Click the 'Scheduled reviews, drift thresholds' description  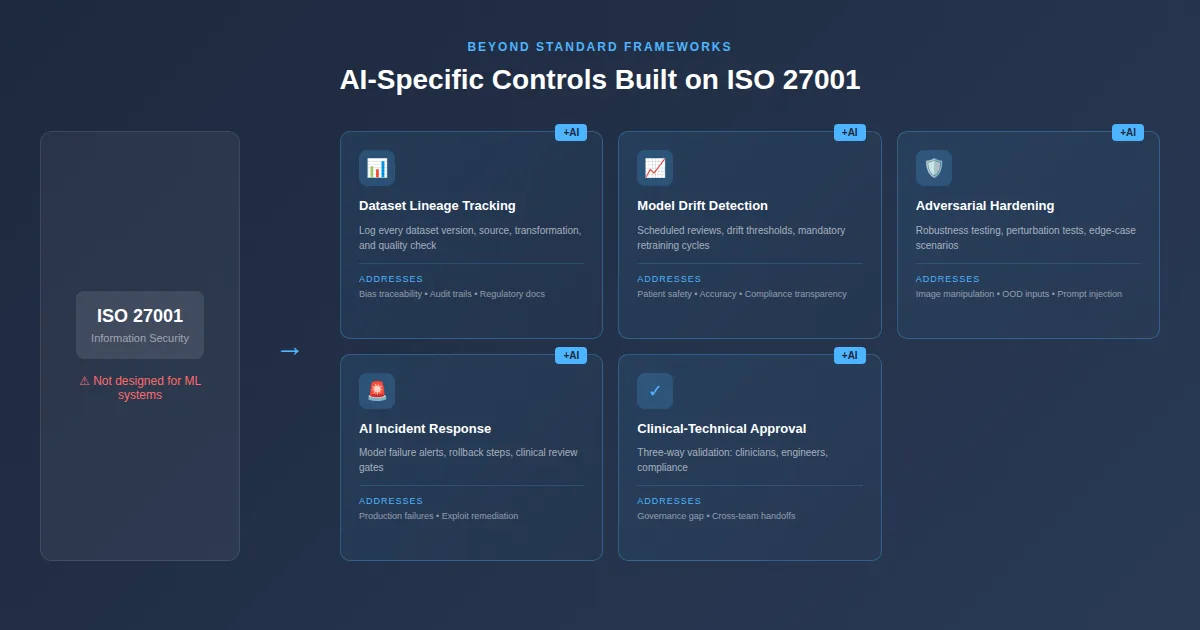(741, 238)
